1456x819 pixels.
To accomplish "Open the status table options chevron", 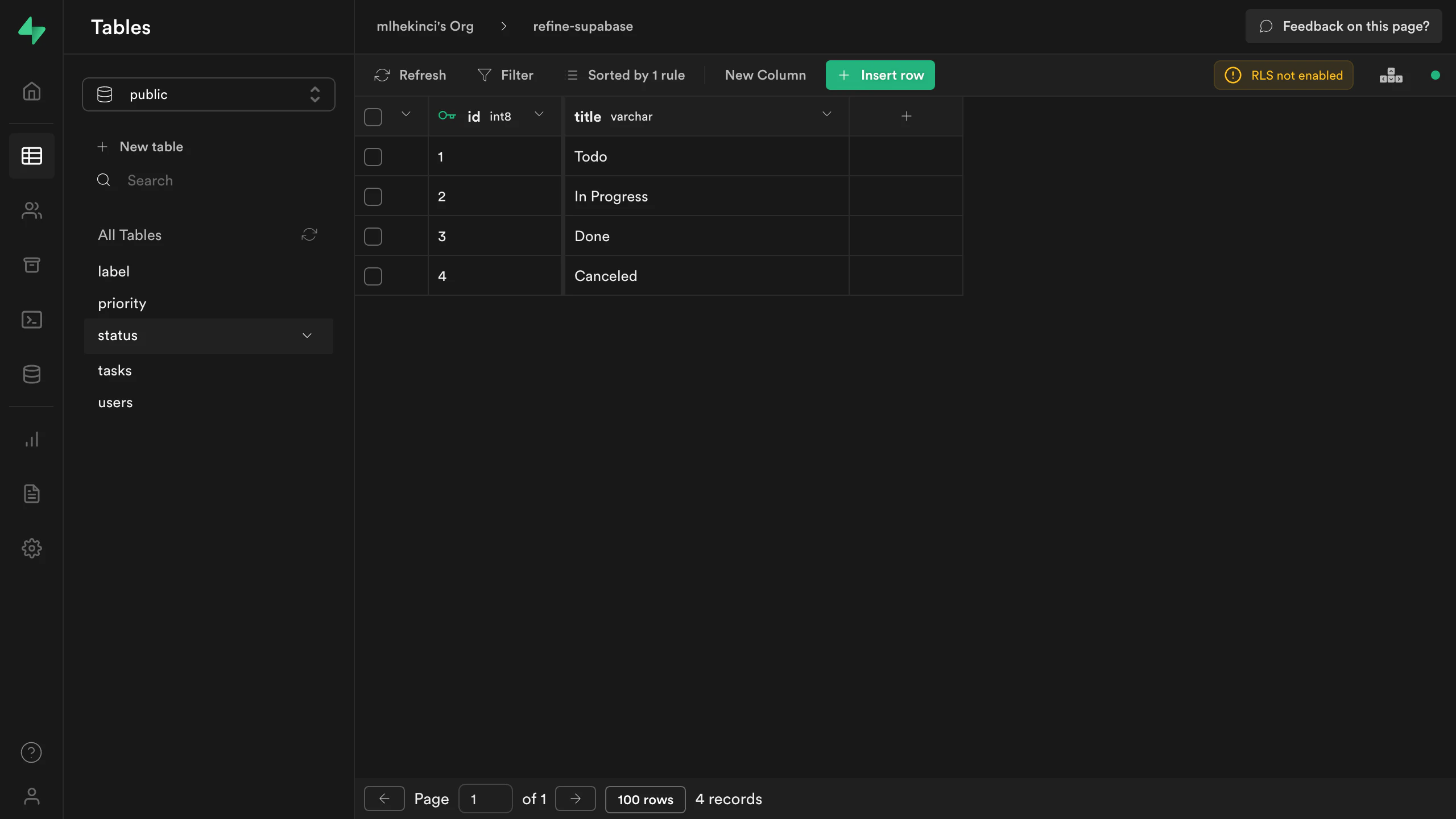I will [x=307, y=336].
